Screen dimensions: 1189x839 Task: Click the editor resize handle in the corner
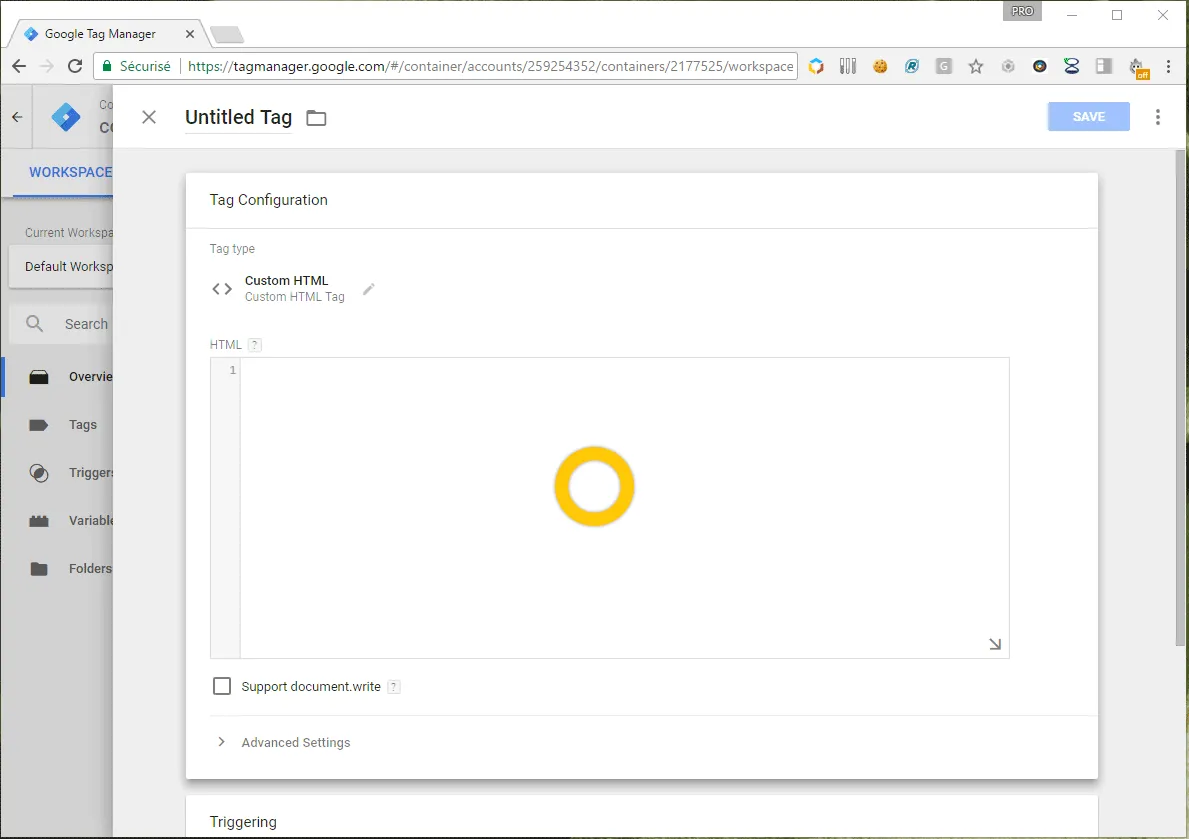(995, 645)
